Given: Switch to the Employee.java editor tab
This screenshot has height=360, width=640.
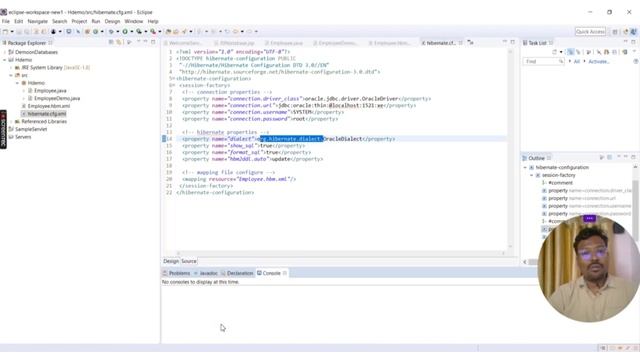Looking at the screenshot, I should pyautogui.click(x=284, y=43).
